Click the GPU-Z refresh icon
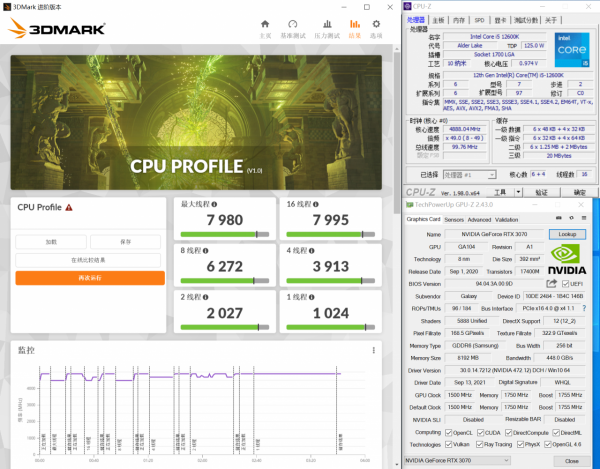This screenshot has height=469, width=600. [x=571, y=218]
